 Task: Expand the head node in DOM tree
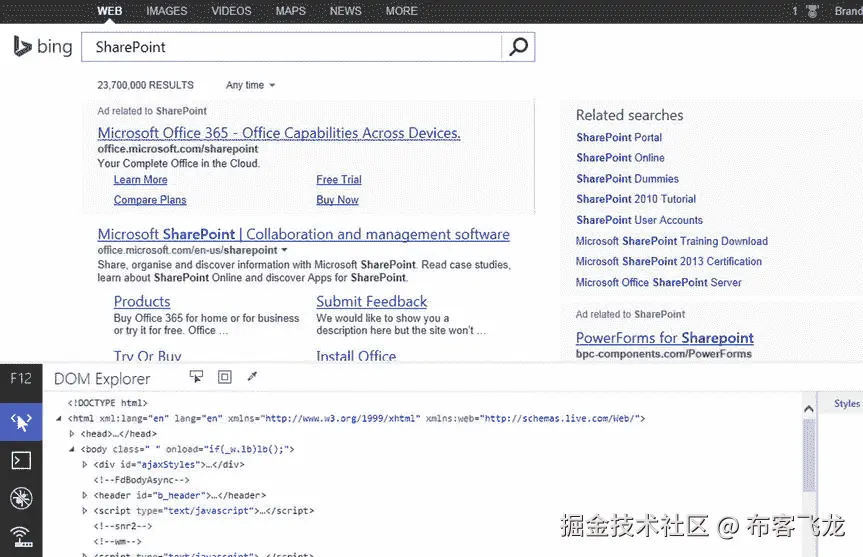pyautogui.click(x=72, y=434)
